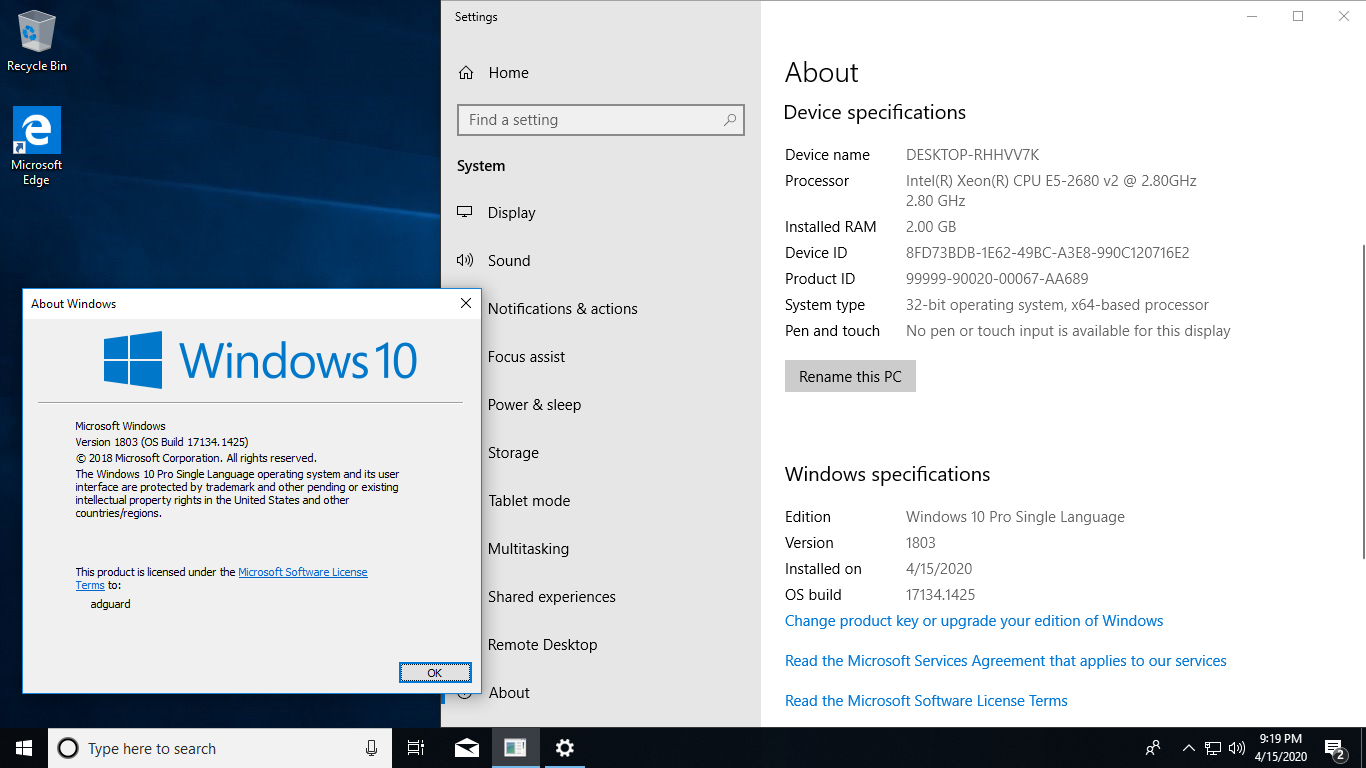The width and height of the screenshot is (1366, 768).
Task: Go to Shared experiences settings
Action: (x=552, y=597)
